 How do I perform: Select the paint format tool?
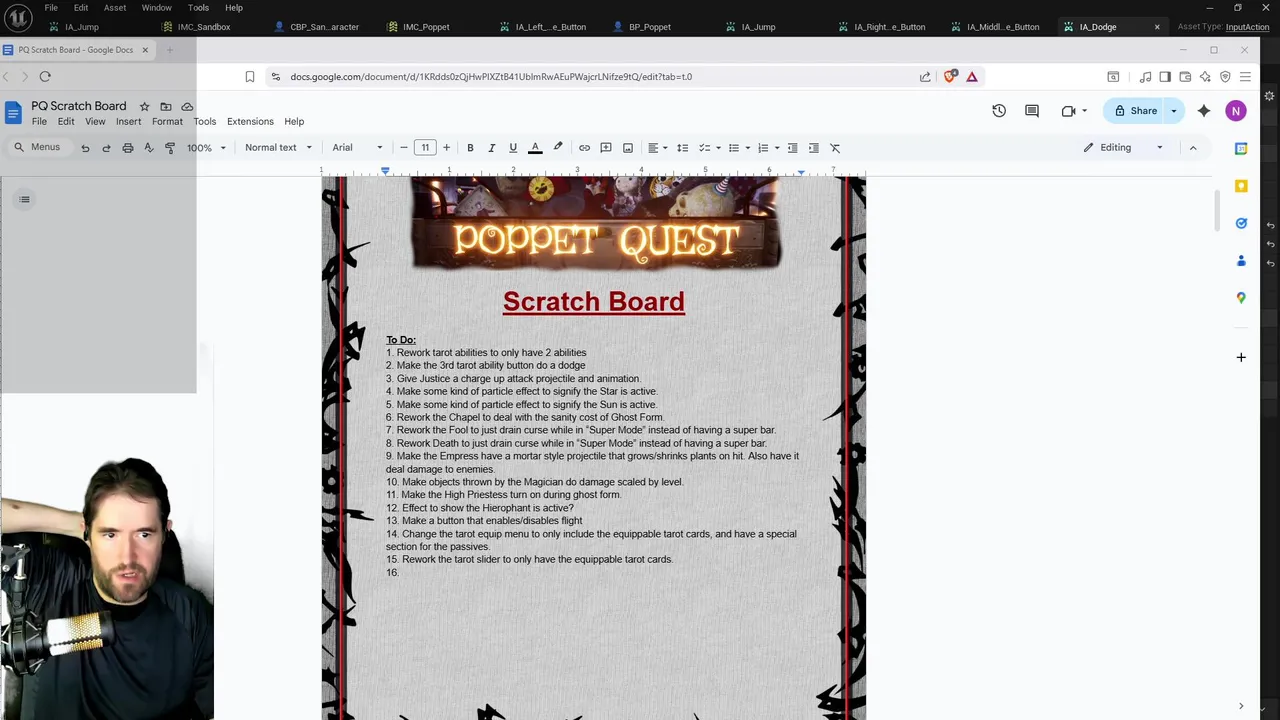pos(170,148)
